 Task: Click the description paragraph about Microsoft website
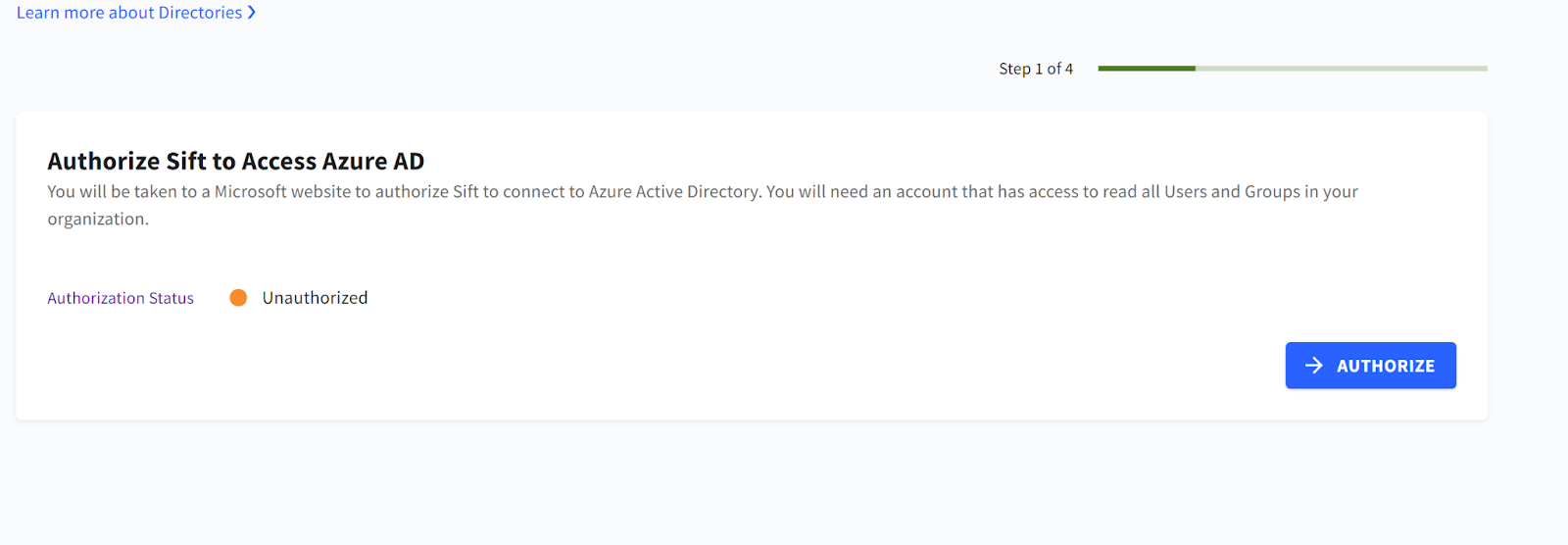point(703,205)
